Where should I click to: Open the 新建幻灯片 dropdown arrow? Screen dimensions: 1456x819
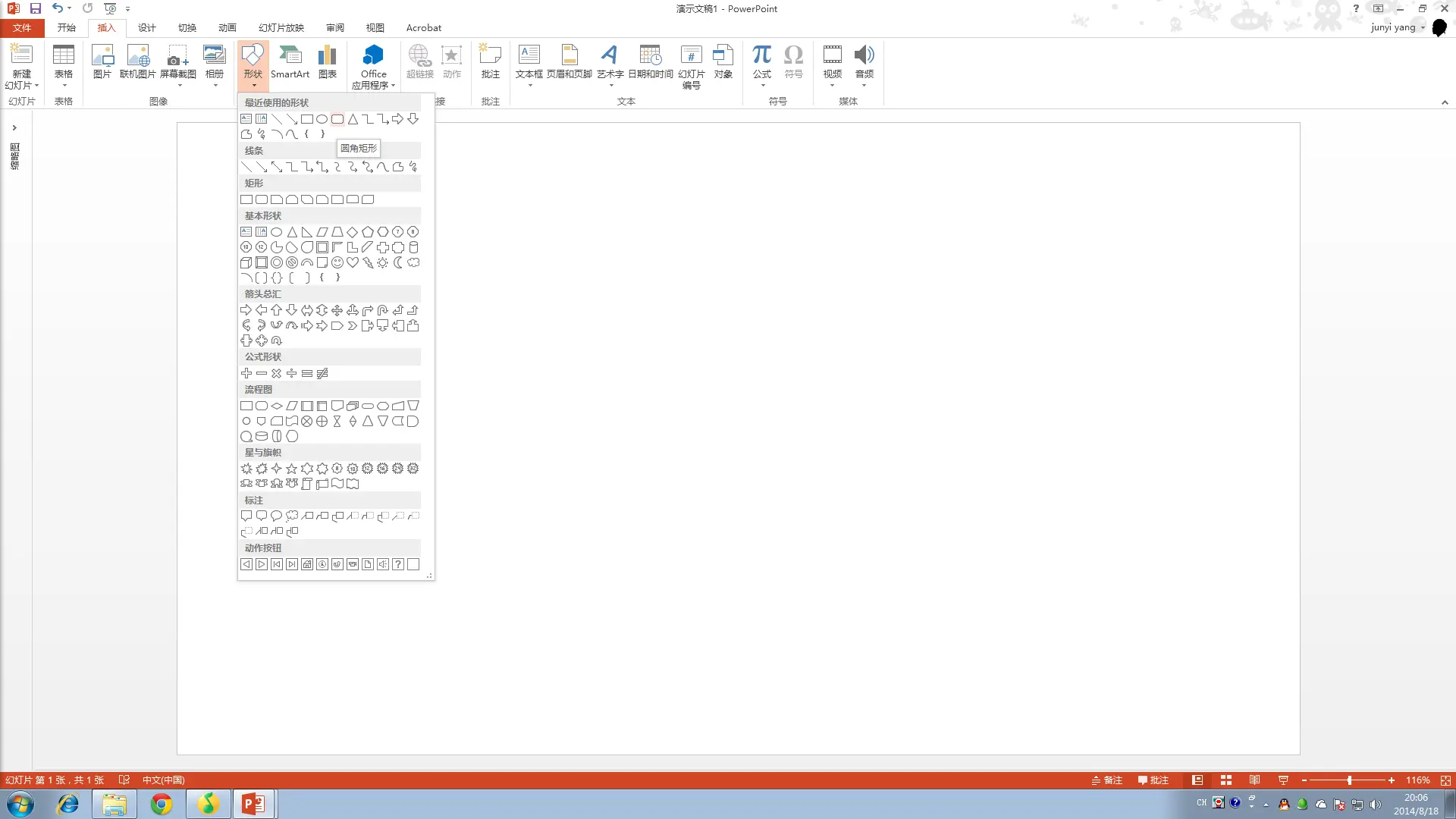click(36, 86)
